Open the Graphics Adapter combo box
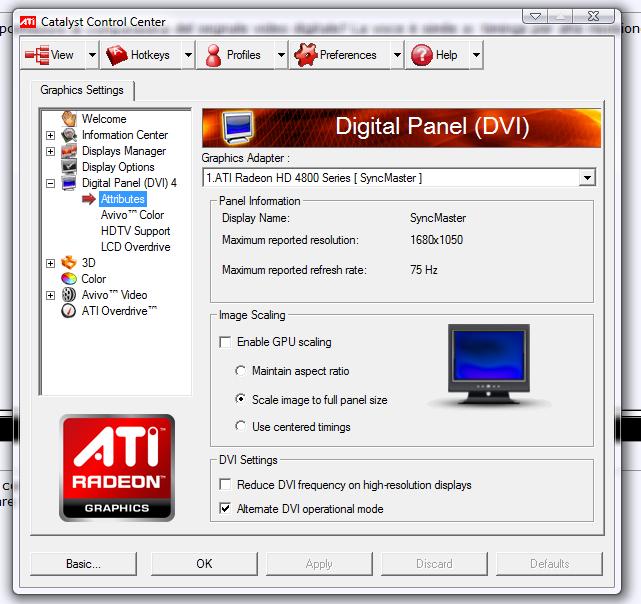The image size is (641, 604). pyautogui.click(x=399, y=178)
